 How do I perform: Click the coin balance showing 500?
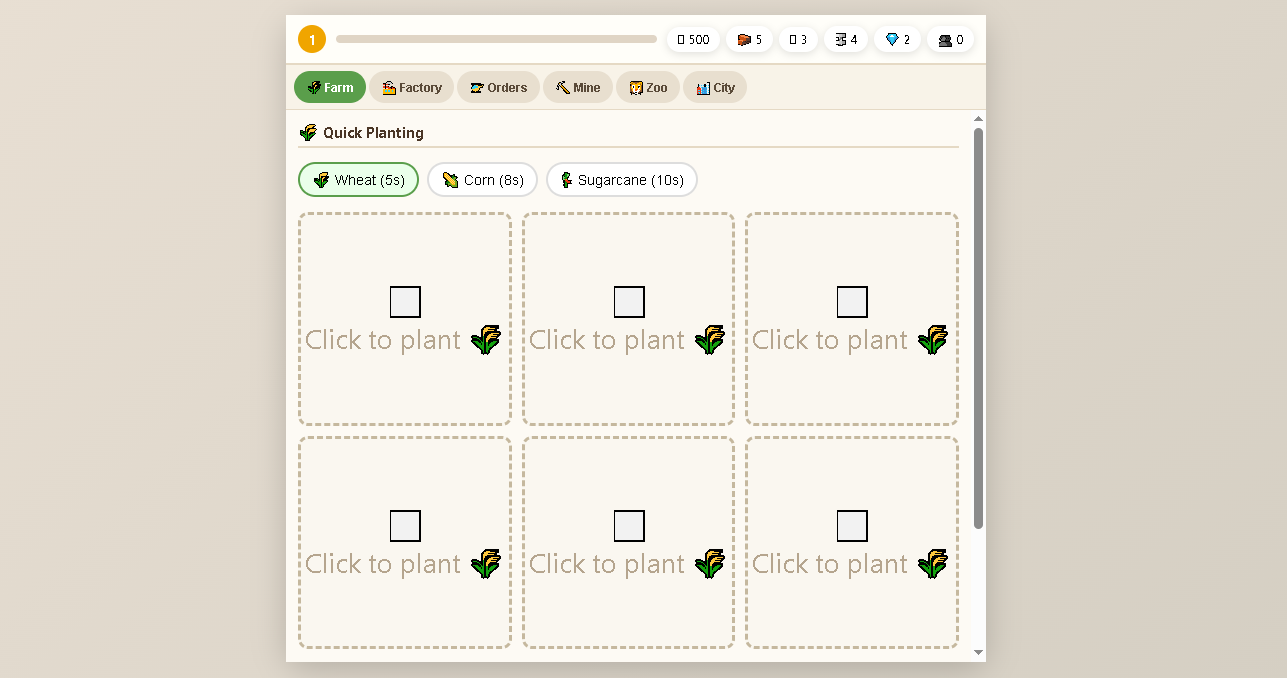pos(693,40)
